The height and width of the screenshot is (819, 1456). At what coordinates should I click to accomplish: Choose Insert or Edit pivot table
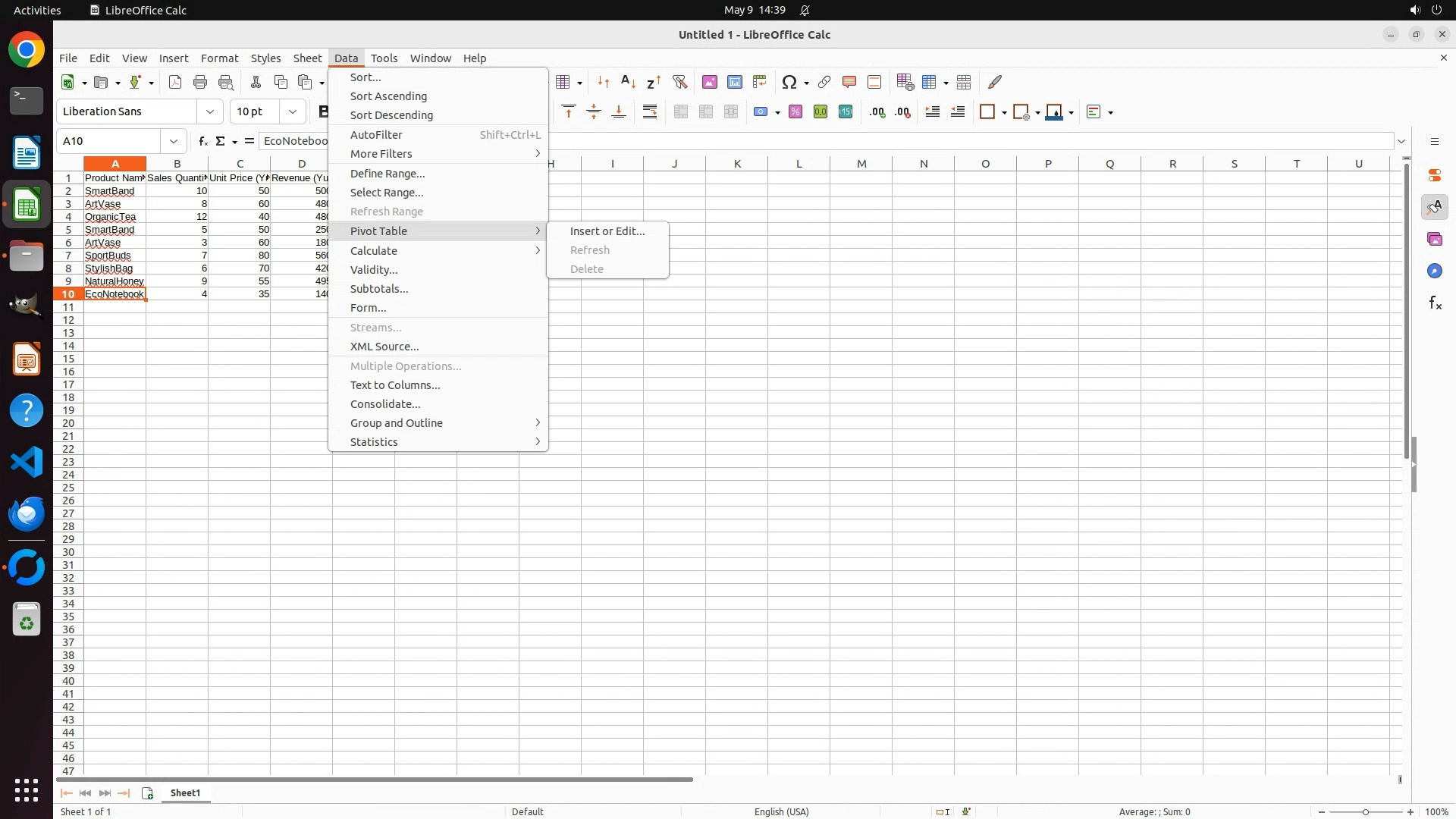[x=607, y=231]
